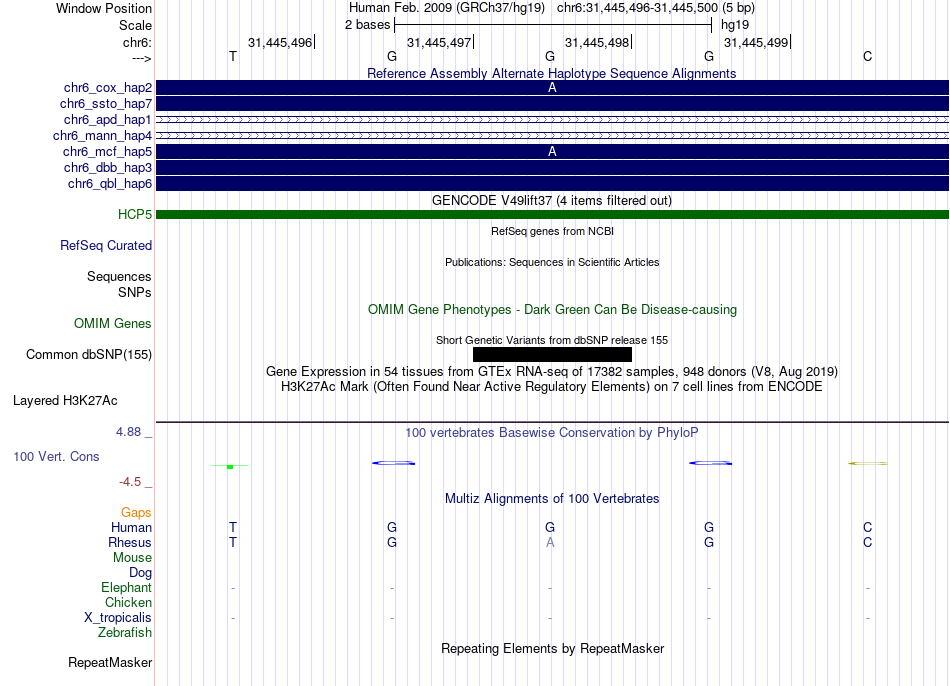Click the Rhesus species label
950x686 pixels.
[130, 542]
